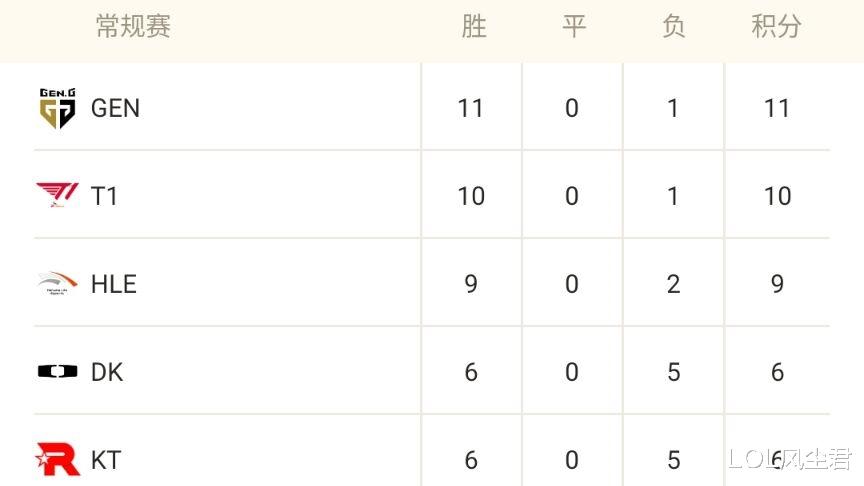Click the T1 red team logo

click(57, 195)
